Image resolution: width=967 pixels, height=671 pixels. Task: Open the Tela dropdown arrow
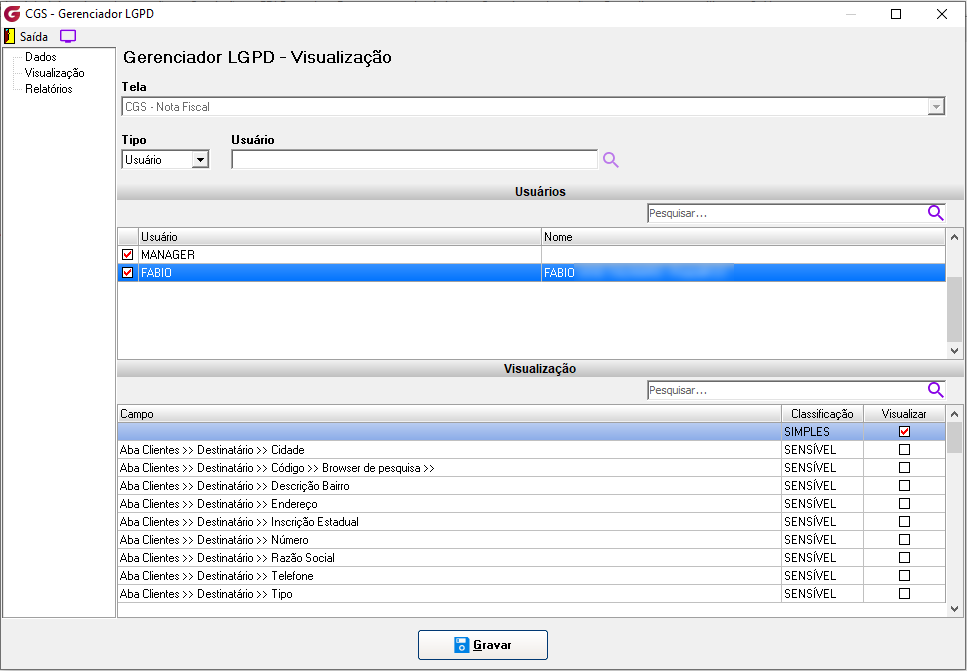[936, 107]
